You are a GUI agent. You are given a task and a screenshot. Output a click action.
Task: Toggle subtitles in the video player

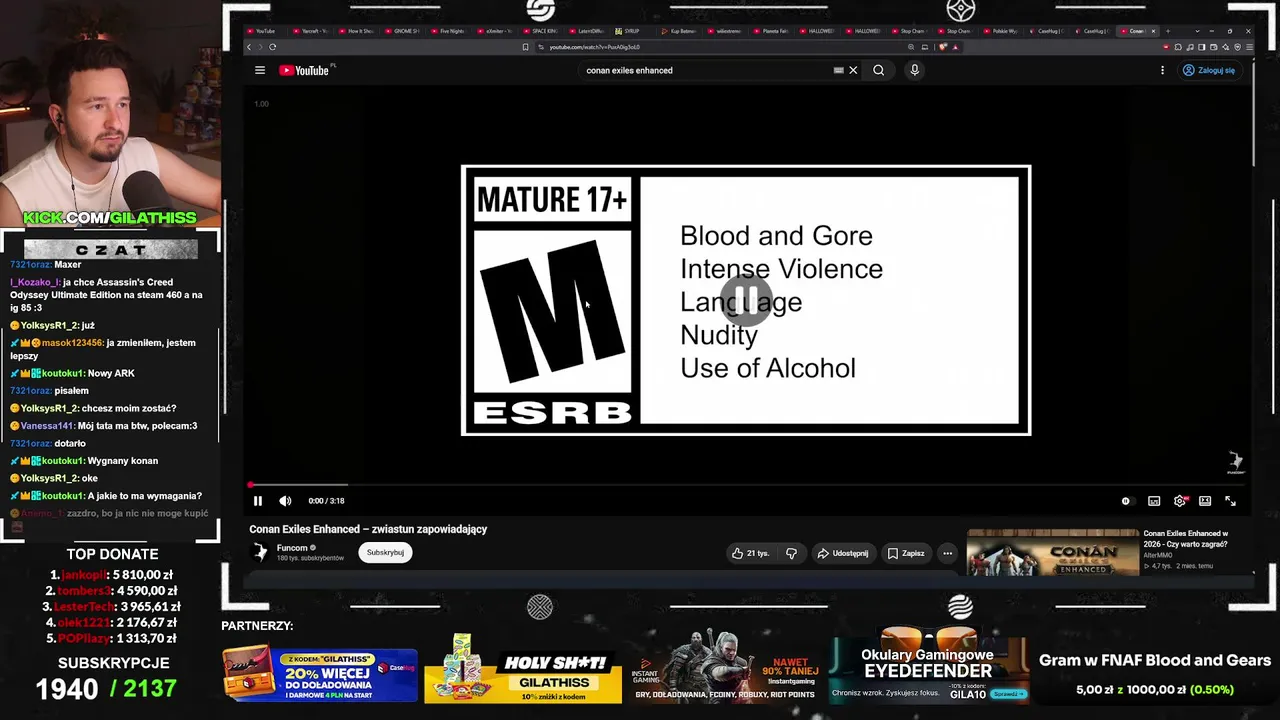(x=1154, y=501)
